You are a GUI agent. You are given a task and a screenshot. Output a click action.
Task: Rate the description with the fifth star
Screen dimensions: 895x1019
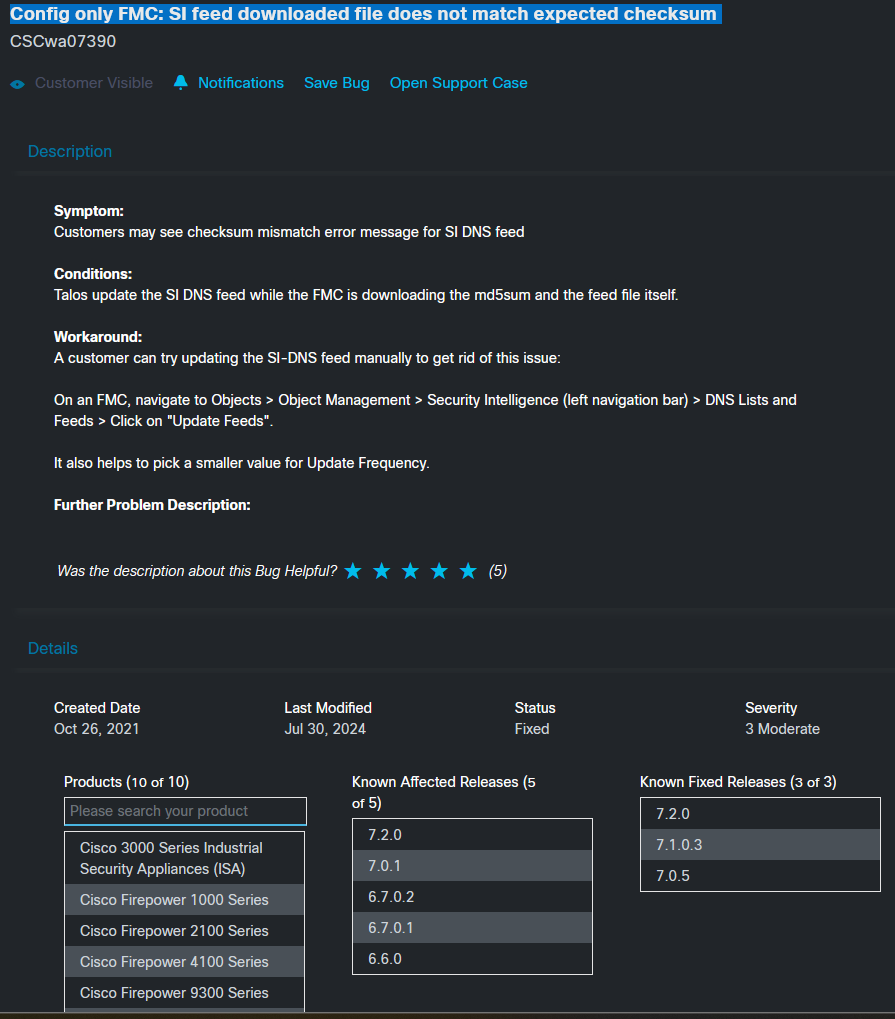point(468,570)
